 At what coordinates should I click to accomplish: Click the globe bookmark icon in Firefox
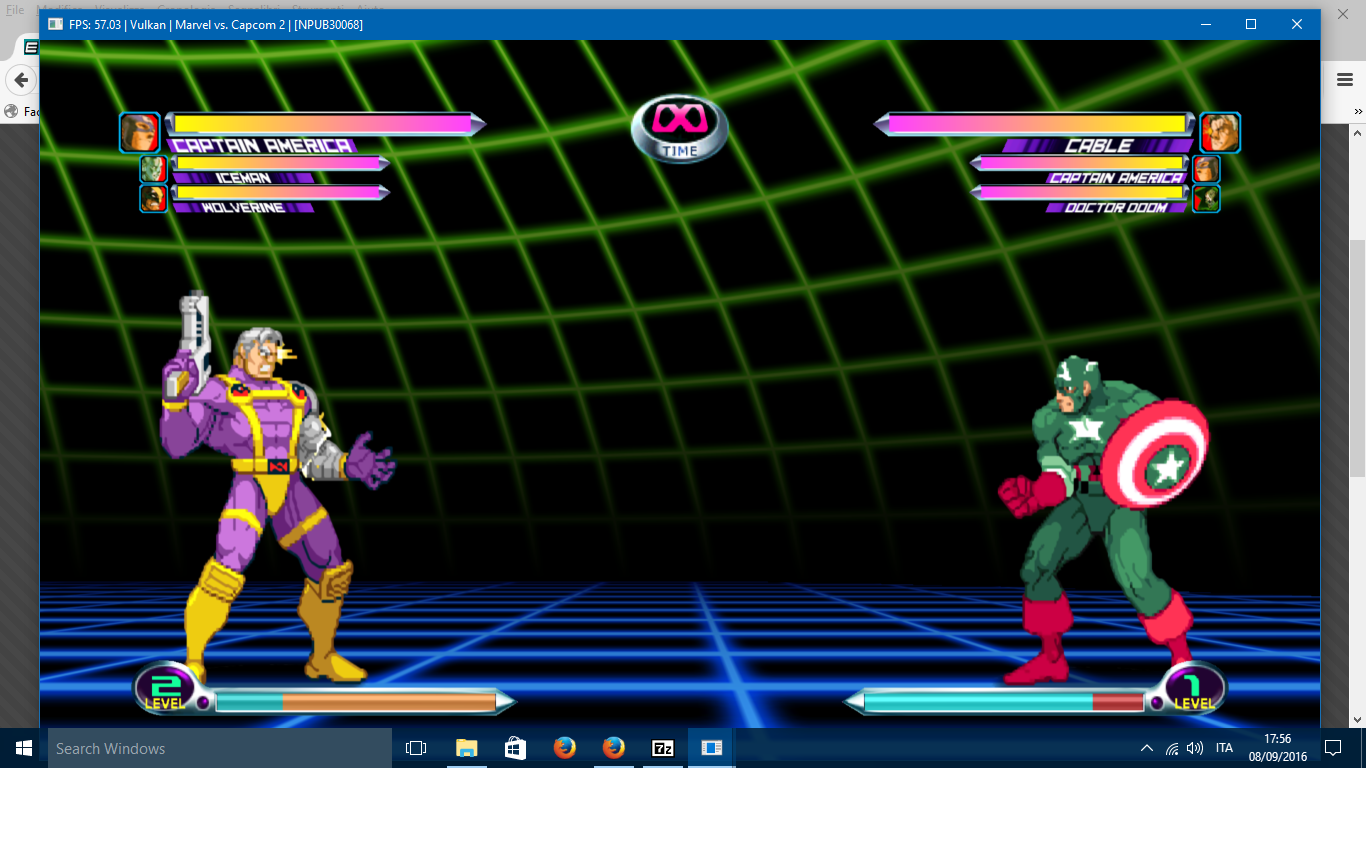point(11,111)
